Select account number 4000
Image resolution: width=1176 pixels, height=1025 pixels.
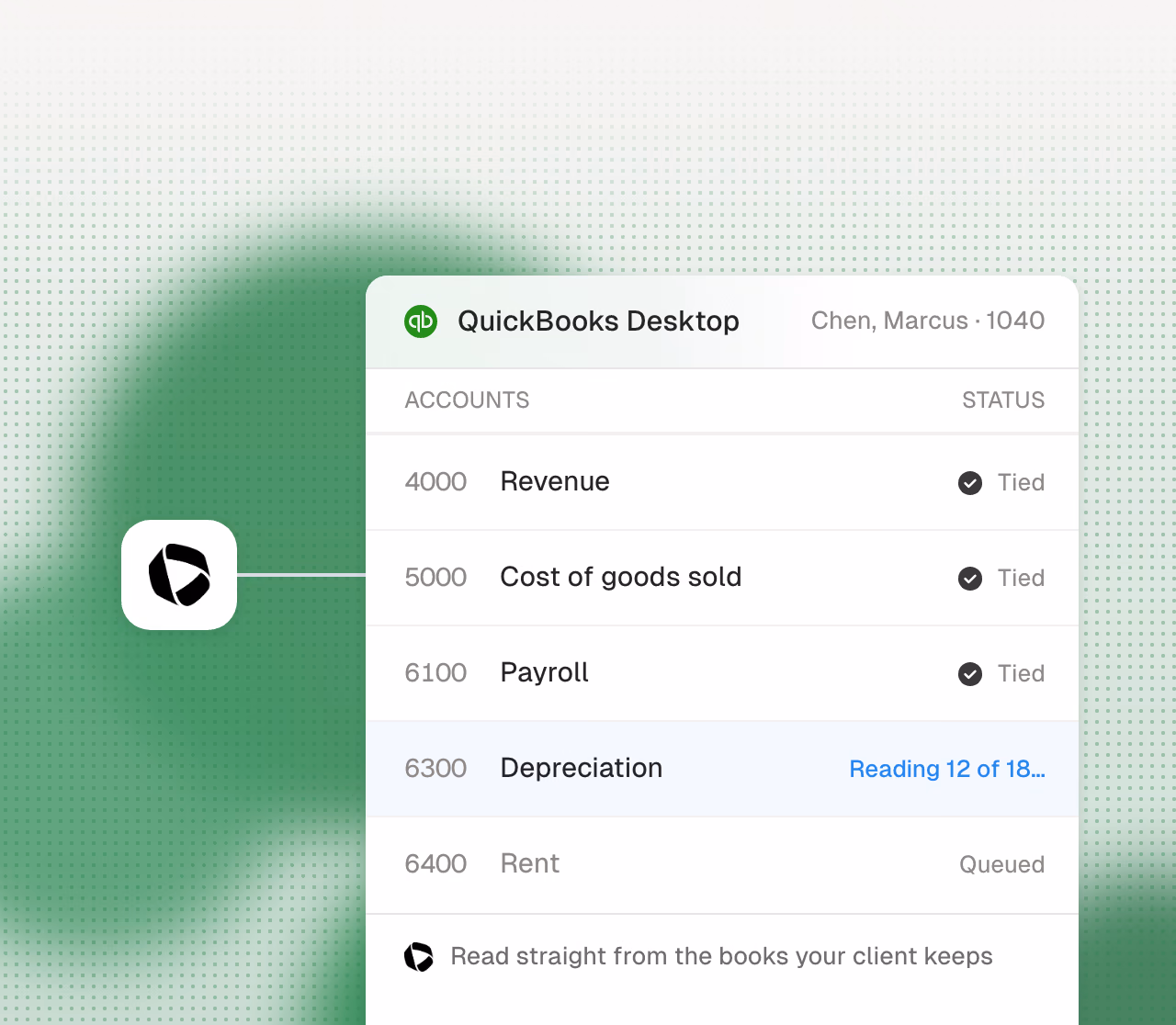pyautogui.click(x=435, y=482)
